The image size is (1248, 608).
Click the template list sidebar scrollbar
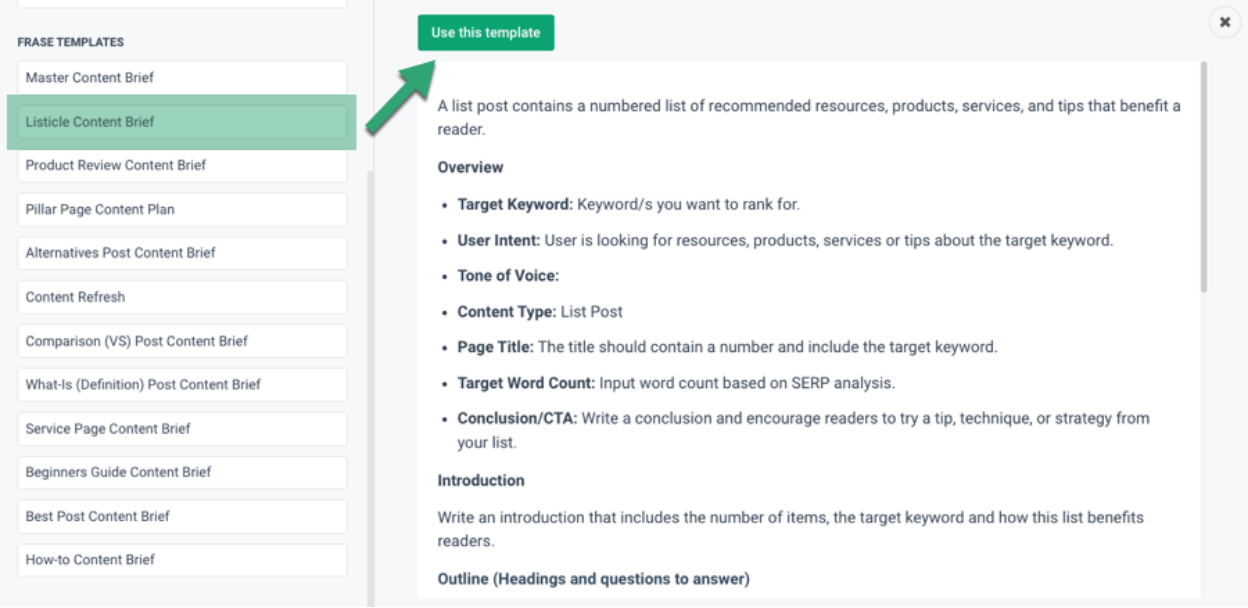click(x=369, y=380)
